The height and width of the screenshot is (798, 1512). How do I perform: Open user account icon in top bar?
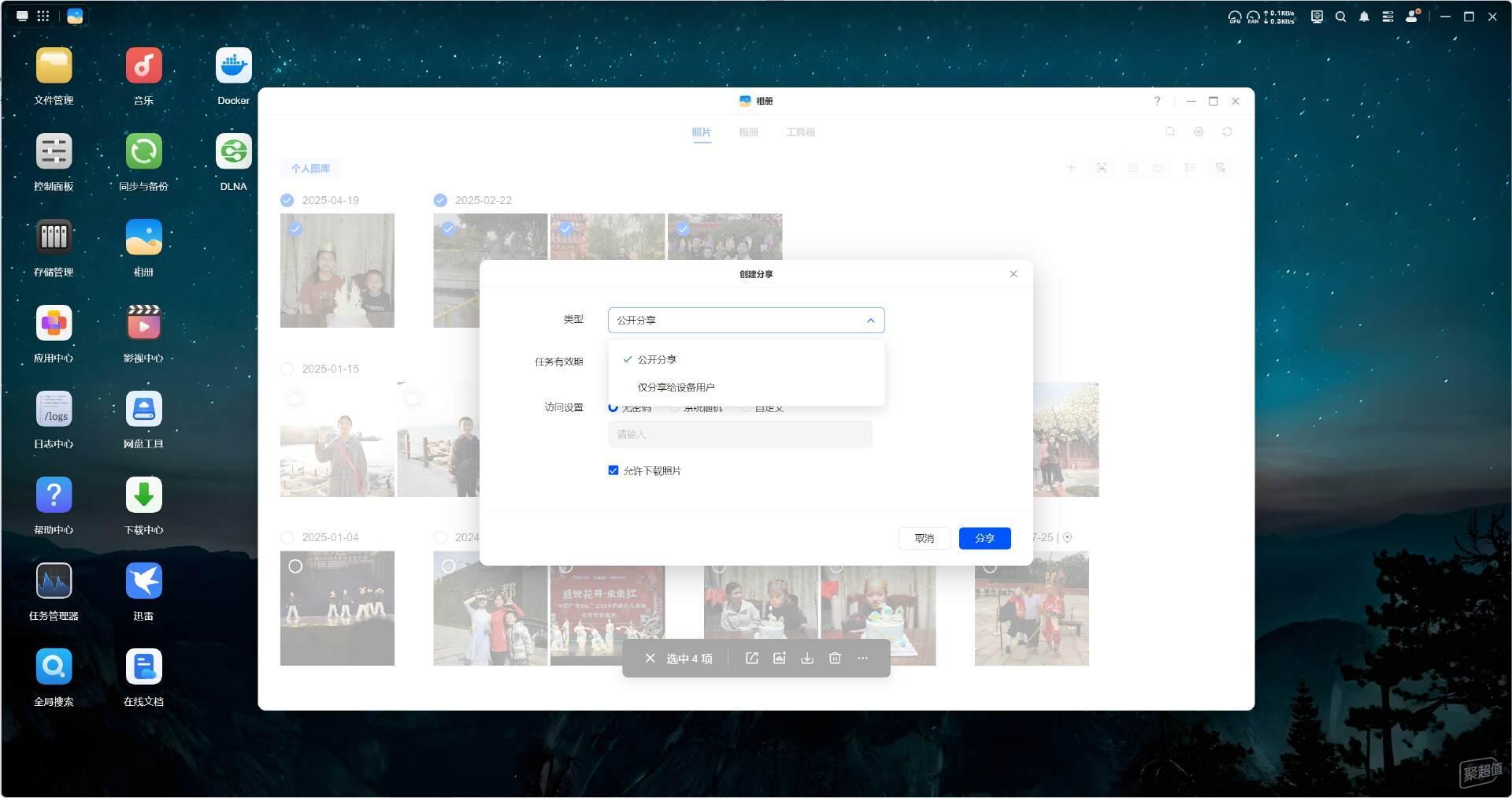pyautogui.click(x=1412, y=17)
